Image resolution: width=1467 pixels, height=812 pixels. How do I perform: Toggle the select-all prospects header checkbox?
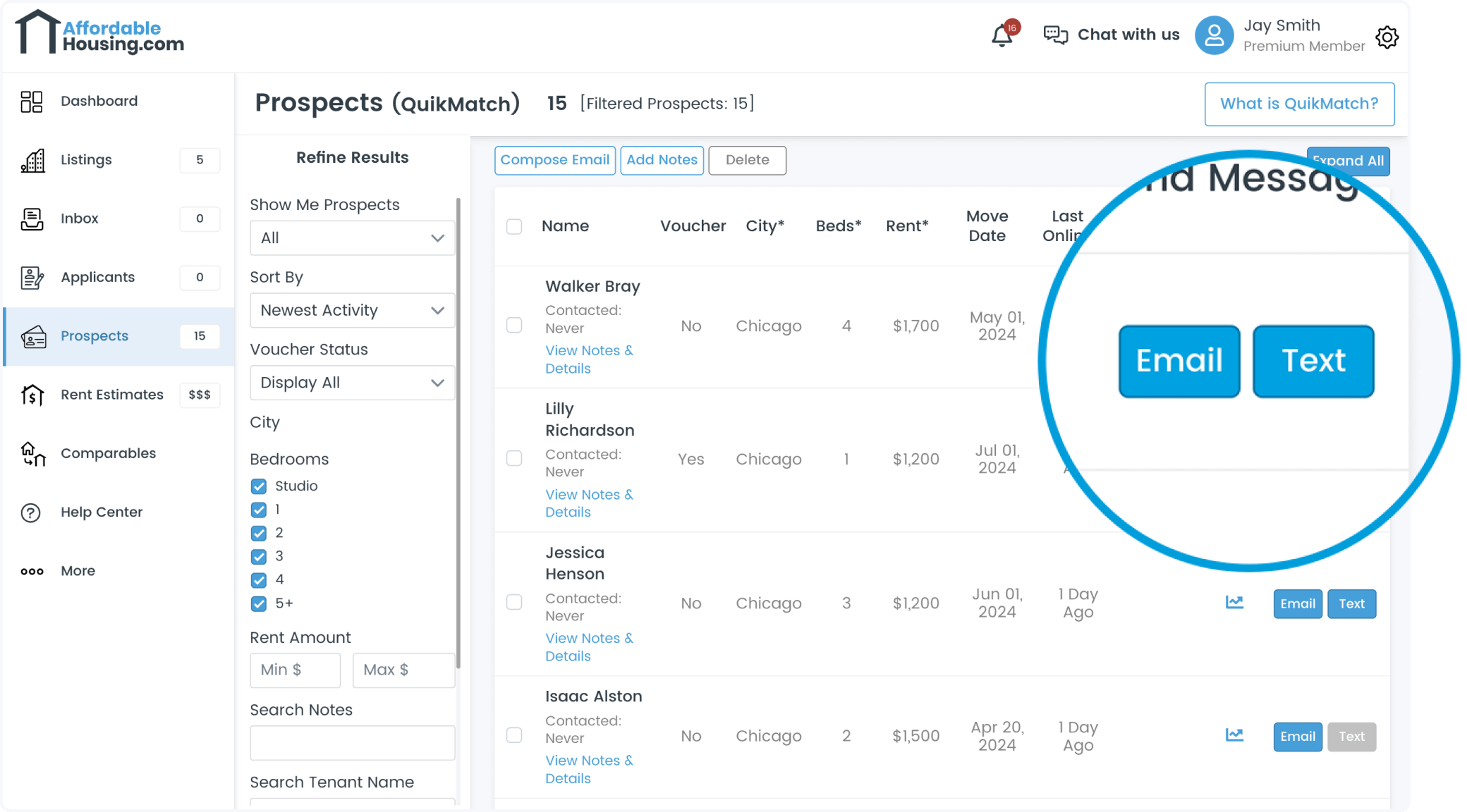514,226
